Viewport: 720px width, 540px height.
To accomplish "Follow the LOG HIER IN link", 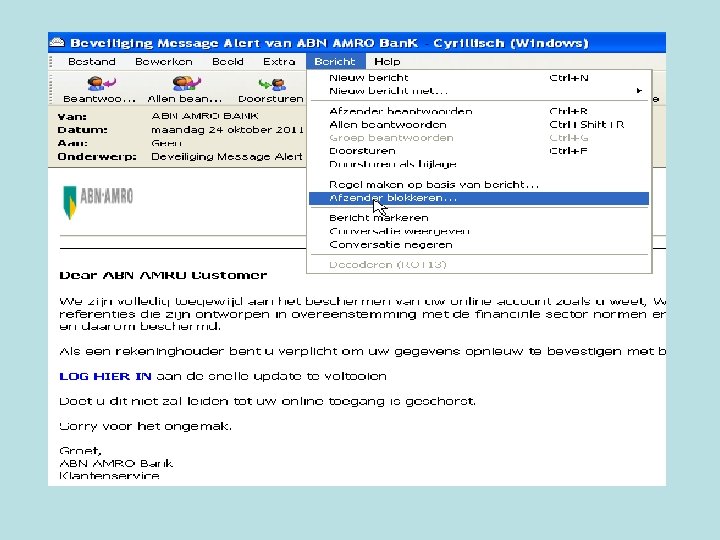I will point(105,377).
